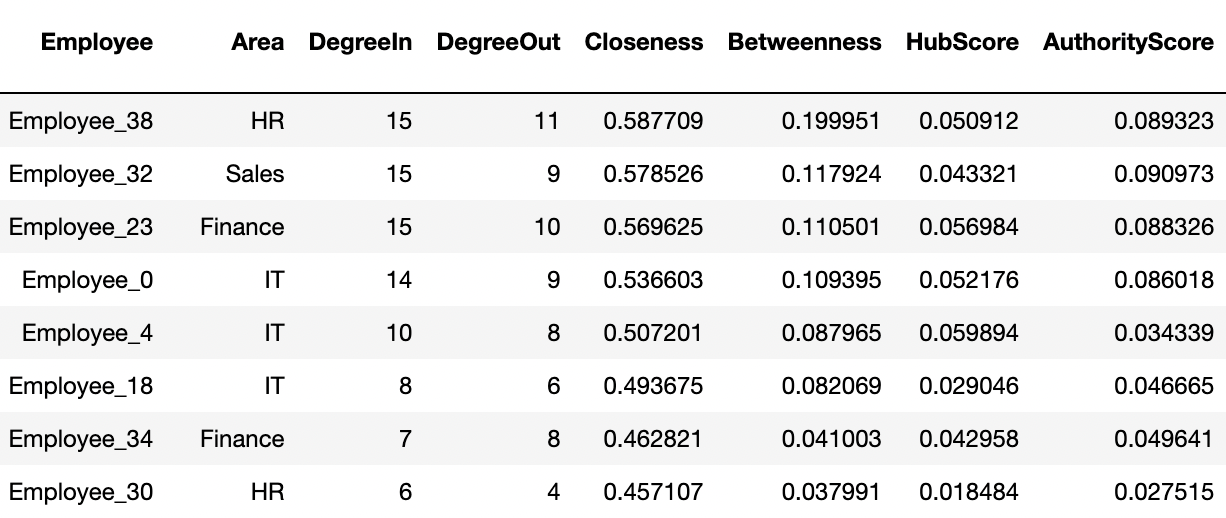Select the Employee_32 row label
The width and height of the screenshot is (1226, 518).
click(x=81, y=175)
